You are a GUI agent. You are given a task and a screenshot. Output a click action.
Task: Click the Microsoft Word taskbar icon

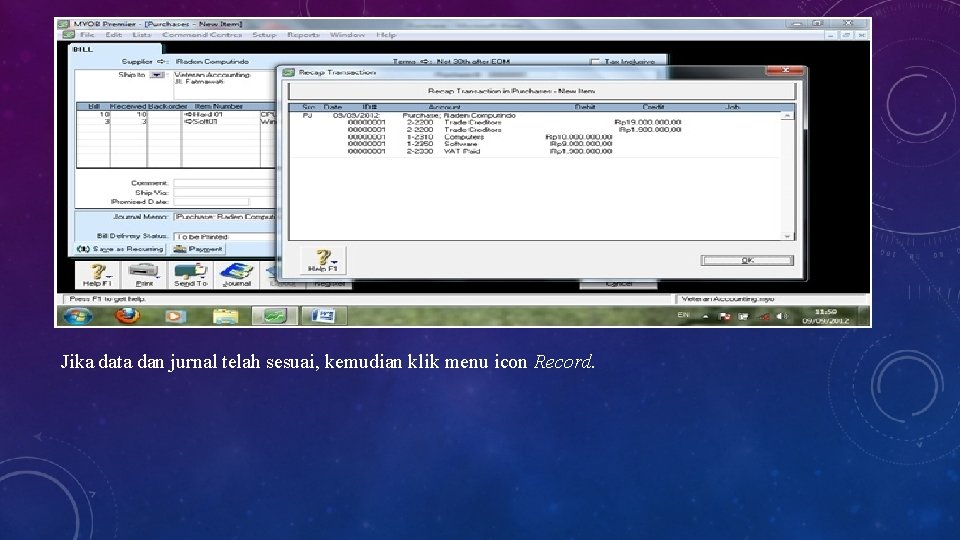(324, 316)
